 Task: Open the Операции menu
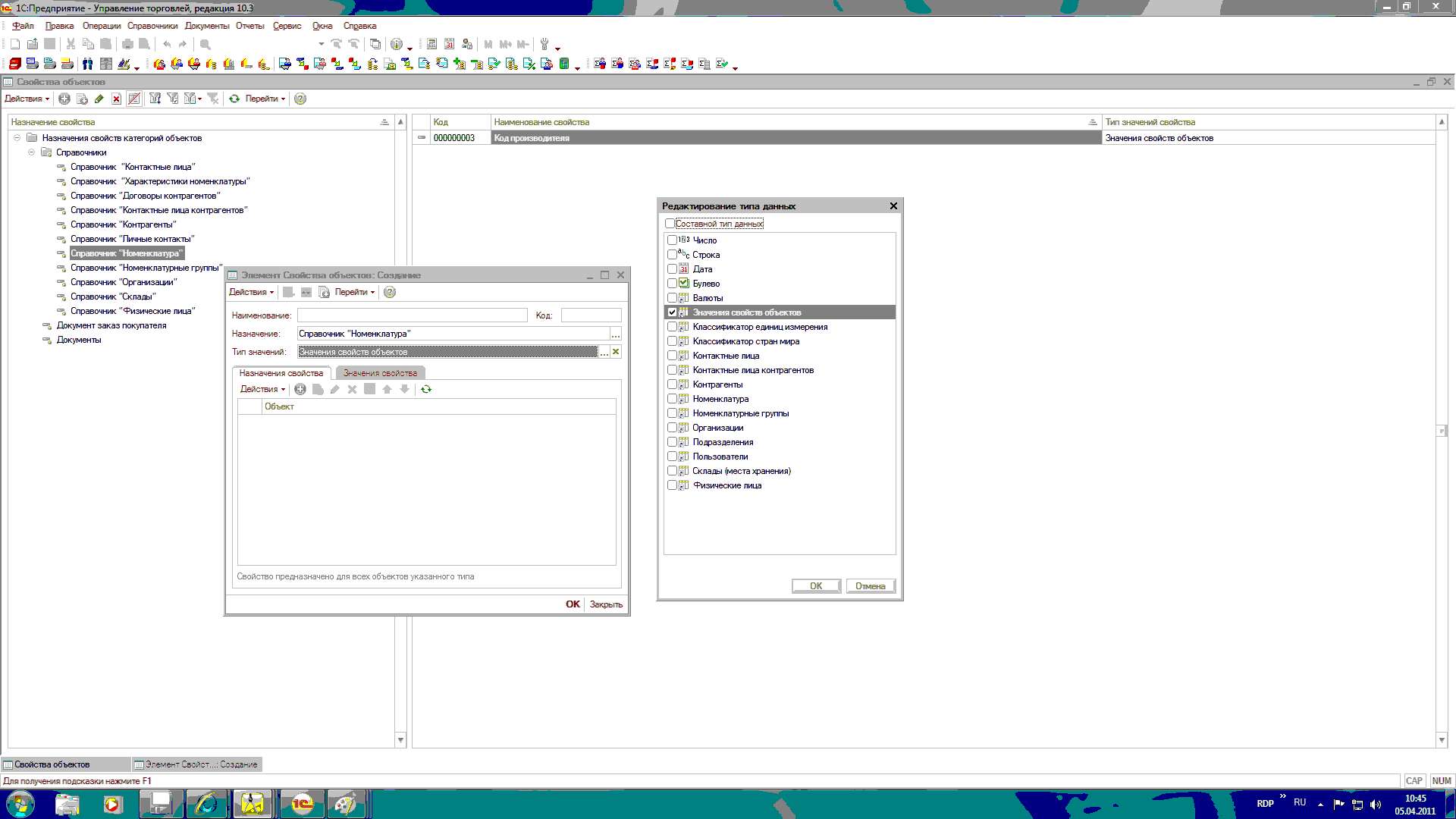[102, 26]
